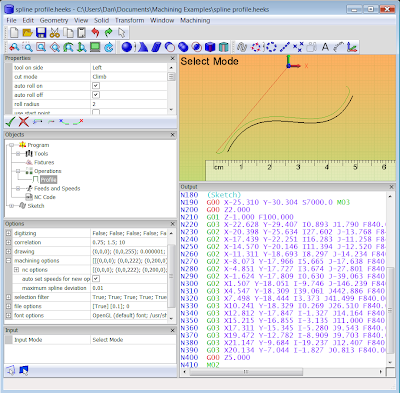The width and height of the screenshot is (400, 393).
Task: Expand the Sketch tree node
Action: (11, 206)
